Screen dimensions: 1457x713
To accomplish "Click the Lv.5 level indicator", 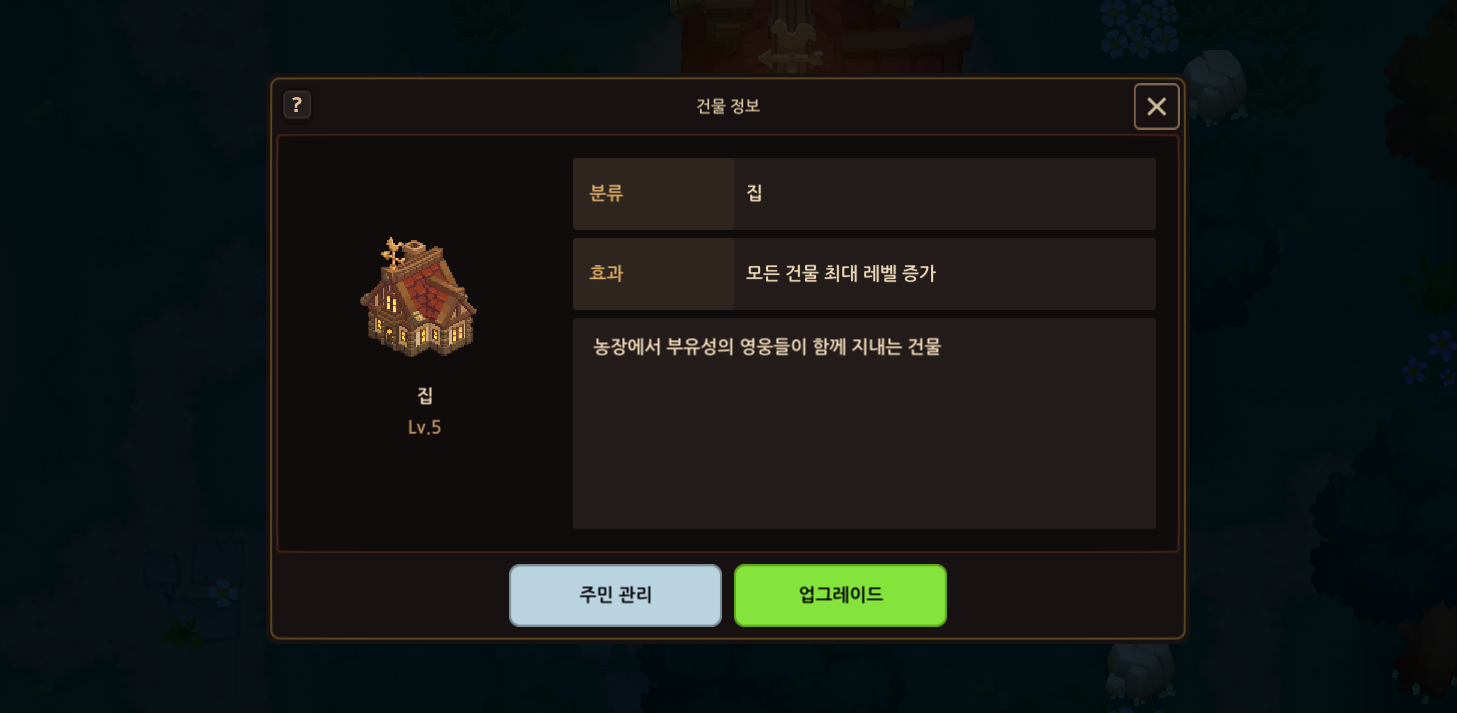I will tap(424, 427).
